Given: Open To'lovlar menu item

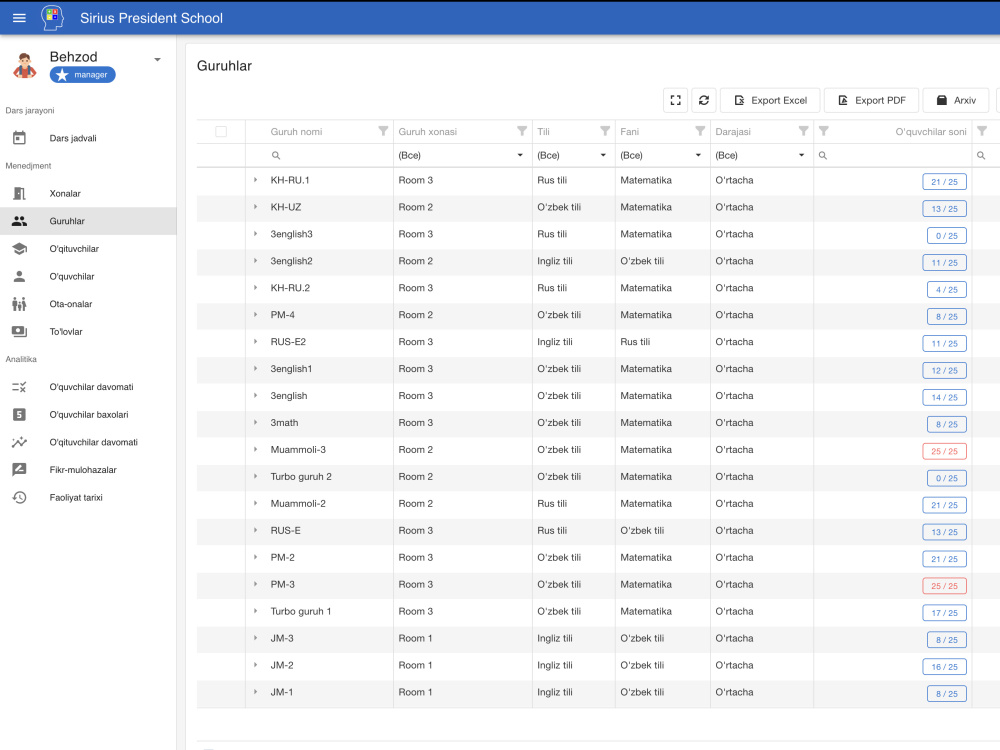Looking at the screenshot, I should (x=88, y=332).
